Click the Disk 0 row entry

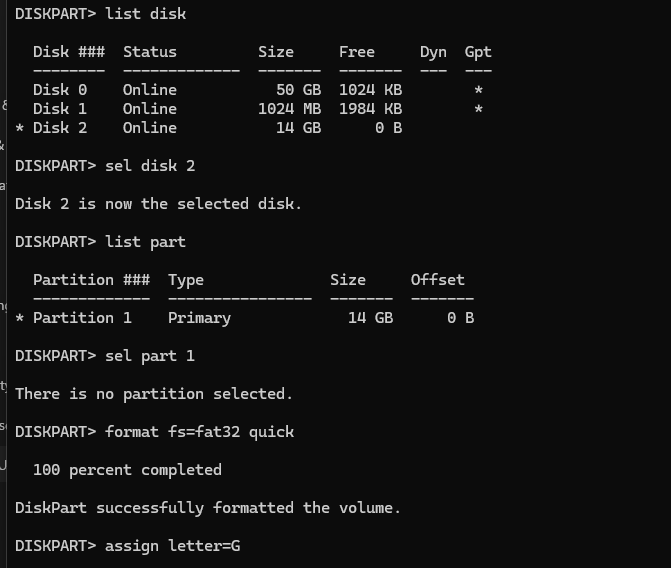click(217, 90)
